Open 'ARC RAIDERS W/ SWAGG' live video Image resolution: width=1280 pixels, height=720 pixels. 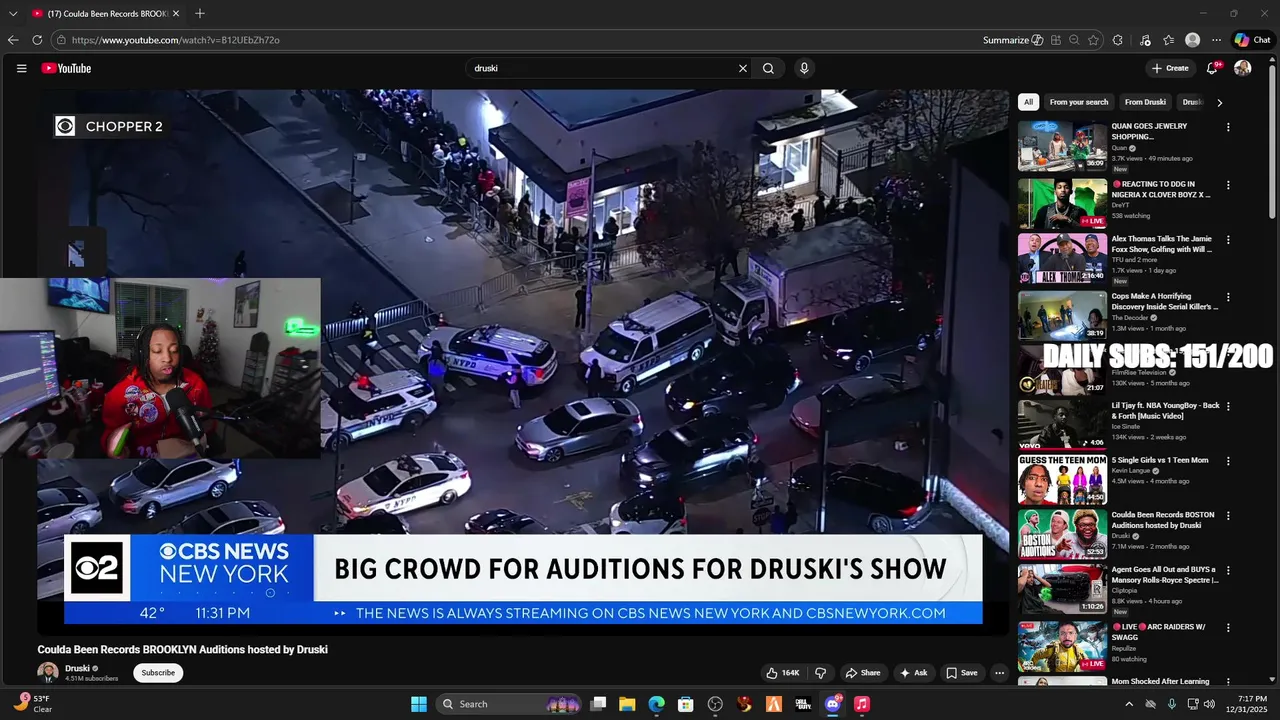coord(1062,646)
